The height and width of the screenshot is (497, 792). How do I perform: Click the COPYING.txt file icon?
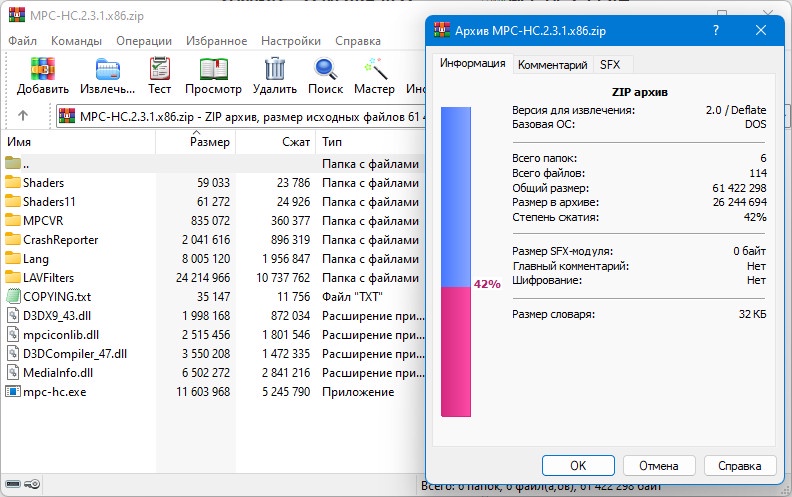coord(13,296)
